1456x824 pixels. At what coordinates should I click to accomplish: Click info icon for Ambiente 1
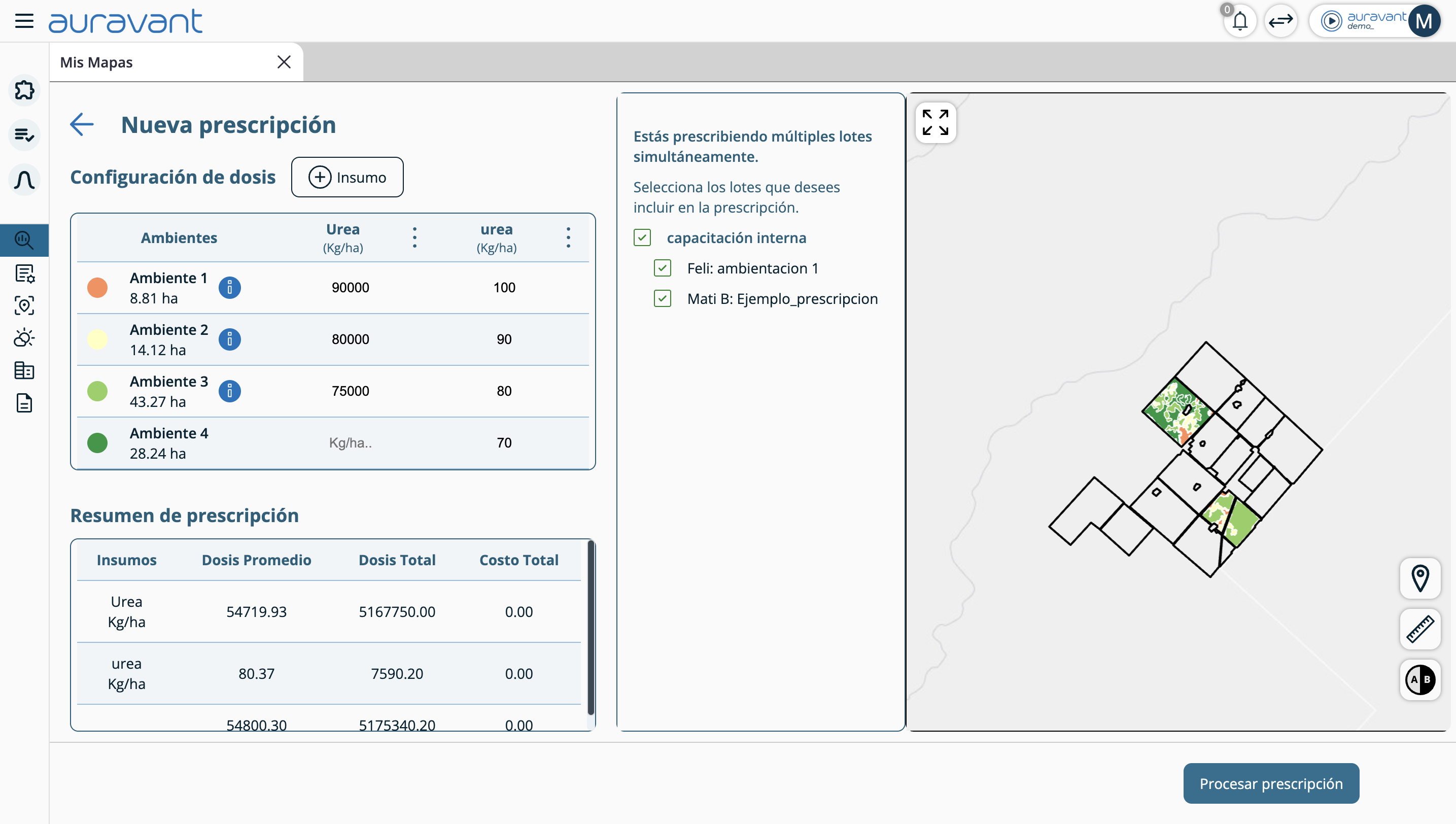(x=229, y=288)
